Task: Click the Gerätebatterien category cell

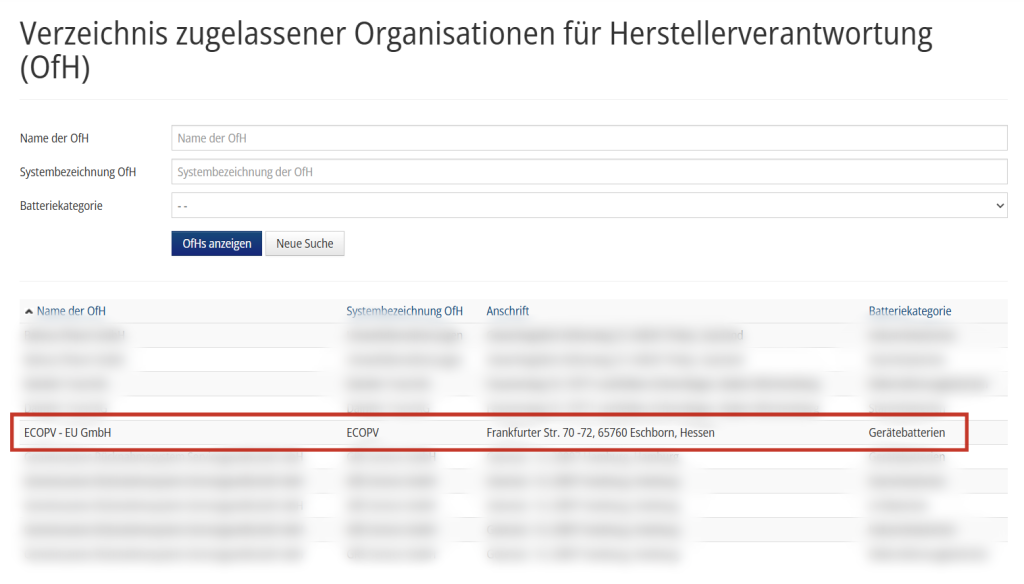Action: (906, 433)
